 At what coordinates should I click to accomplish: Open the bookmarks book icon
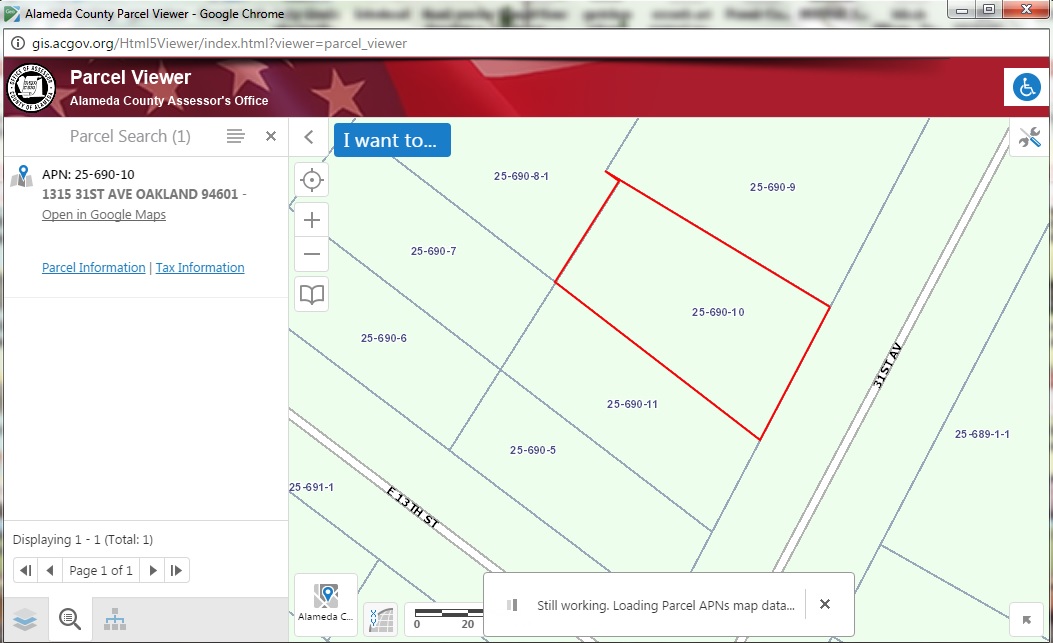tap(312, 294)
